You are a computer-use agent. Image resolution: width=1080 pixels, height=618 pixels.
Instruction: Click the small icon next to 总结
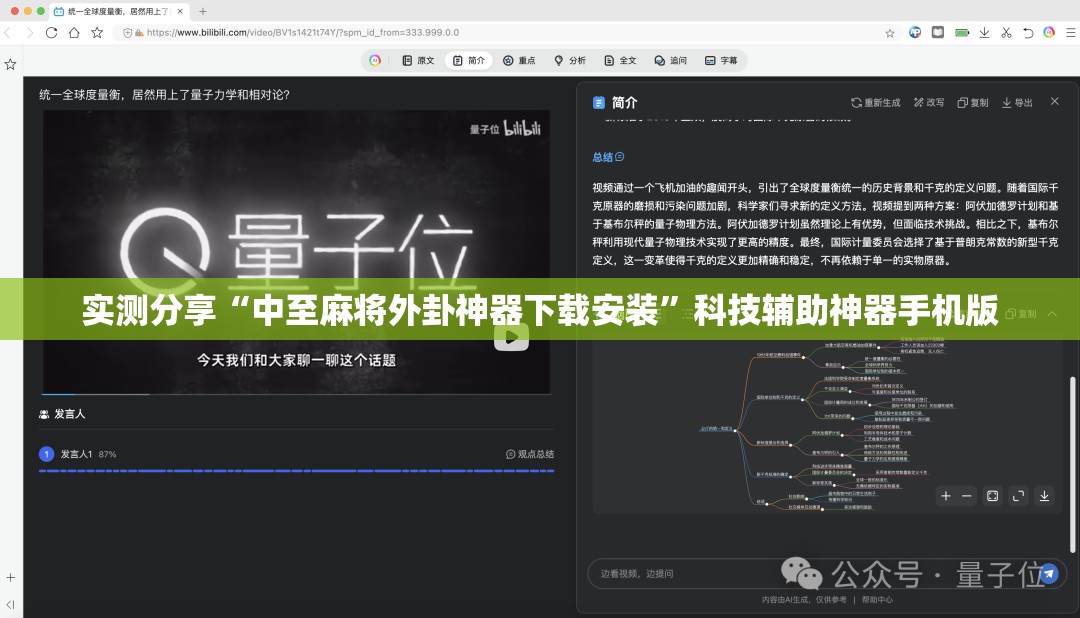[619, 157]
